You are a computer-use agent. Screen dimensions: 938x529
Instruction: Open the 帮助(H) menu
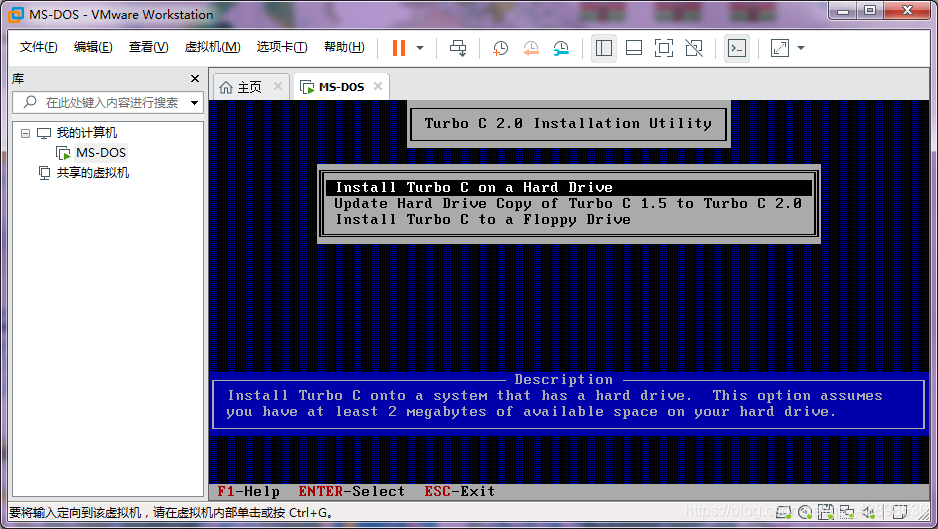point(344,47)
